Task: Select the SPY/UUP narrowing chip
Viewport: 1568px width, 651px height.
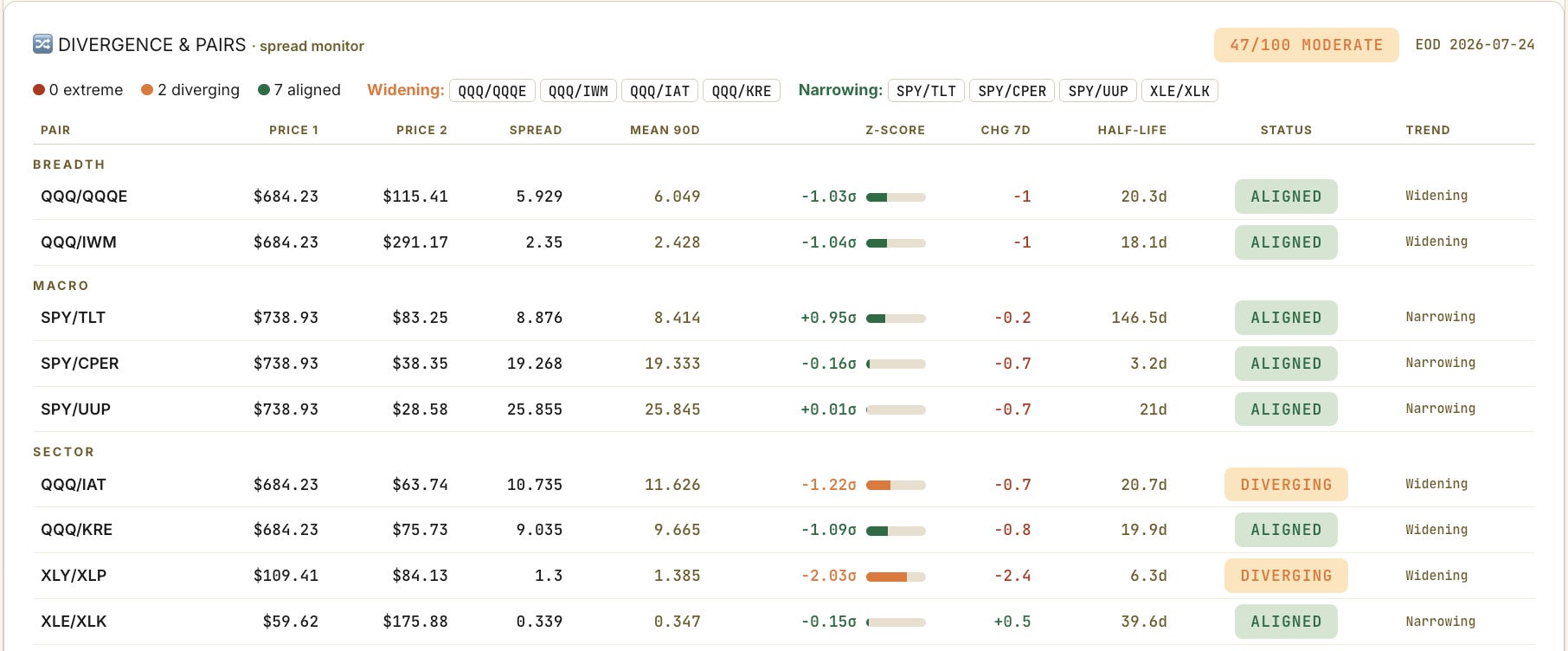Action: point(1098,91)
